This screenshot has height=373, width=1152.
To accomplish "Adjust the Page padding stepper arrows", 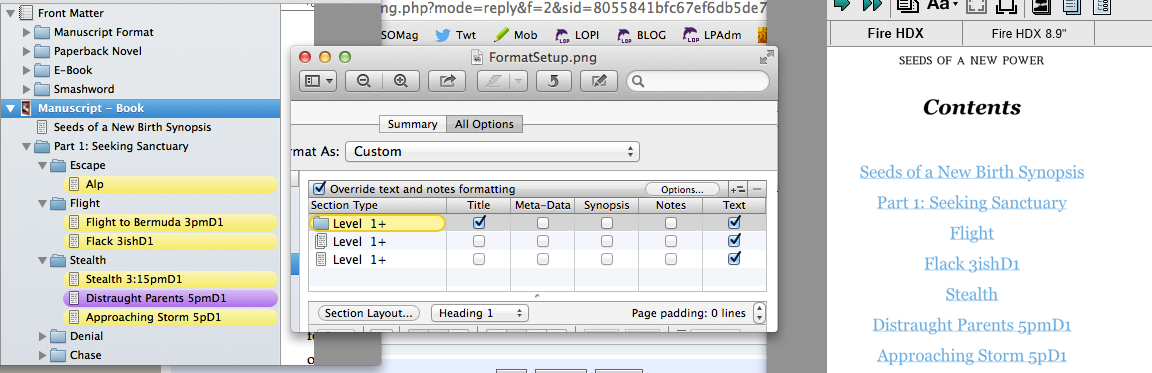I will click(x=759, y=314).
